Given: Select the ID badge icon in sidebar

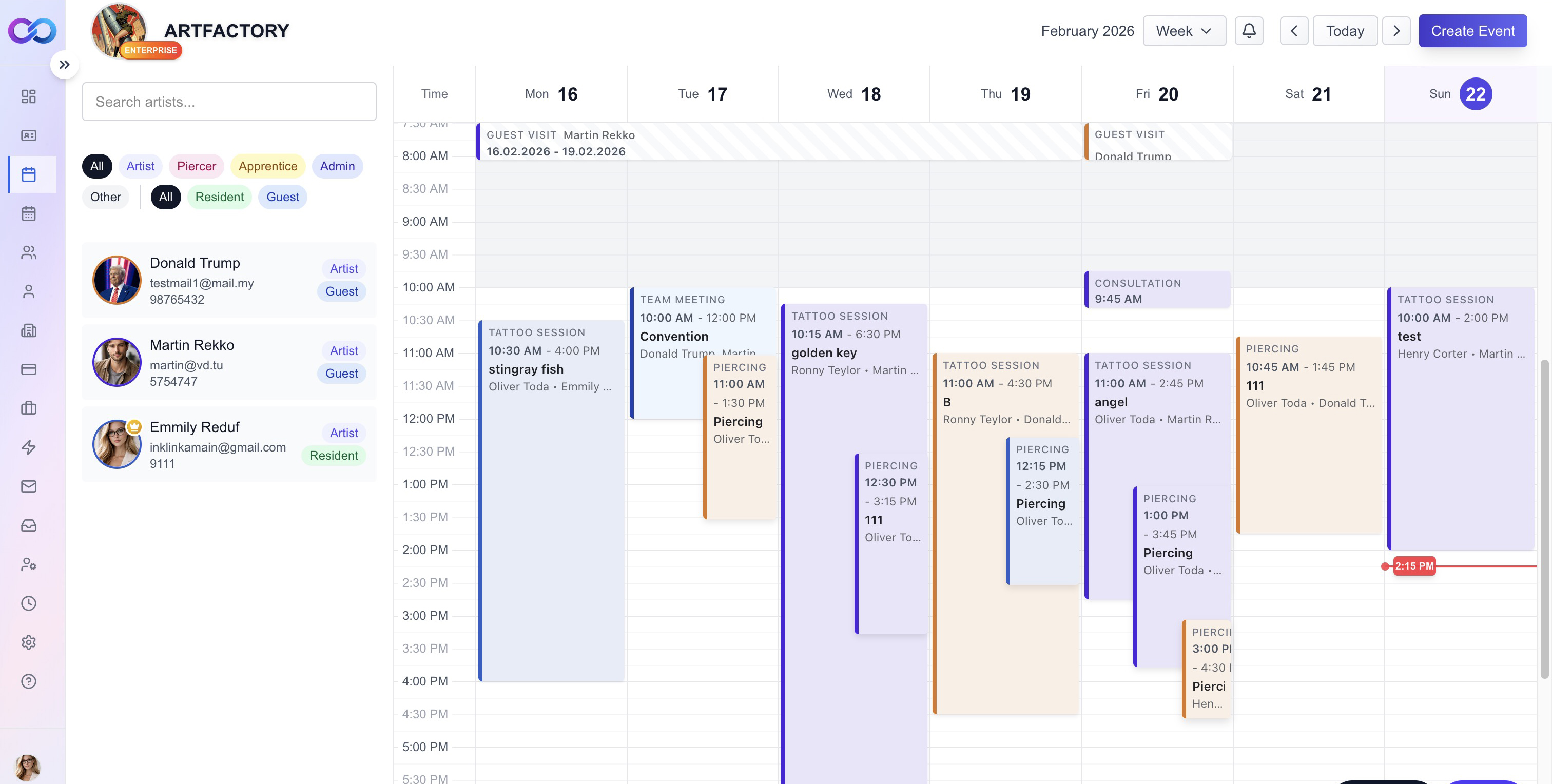Looking at the screenshot, I should click(28, 135).
